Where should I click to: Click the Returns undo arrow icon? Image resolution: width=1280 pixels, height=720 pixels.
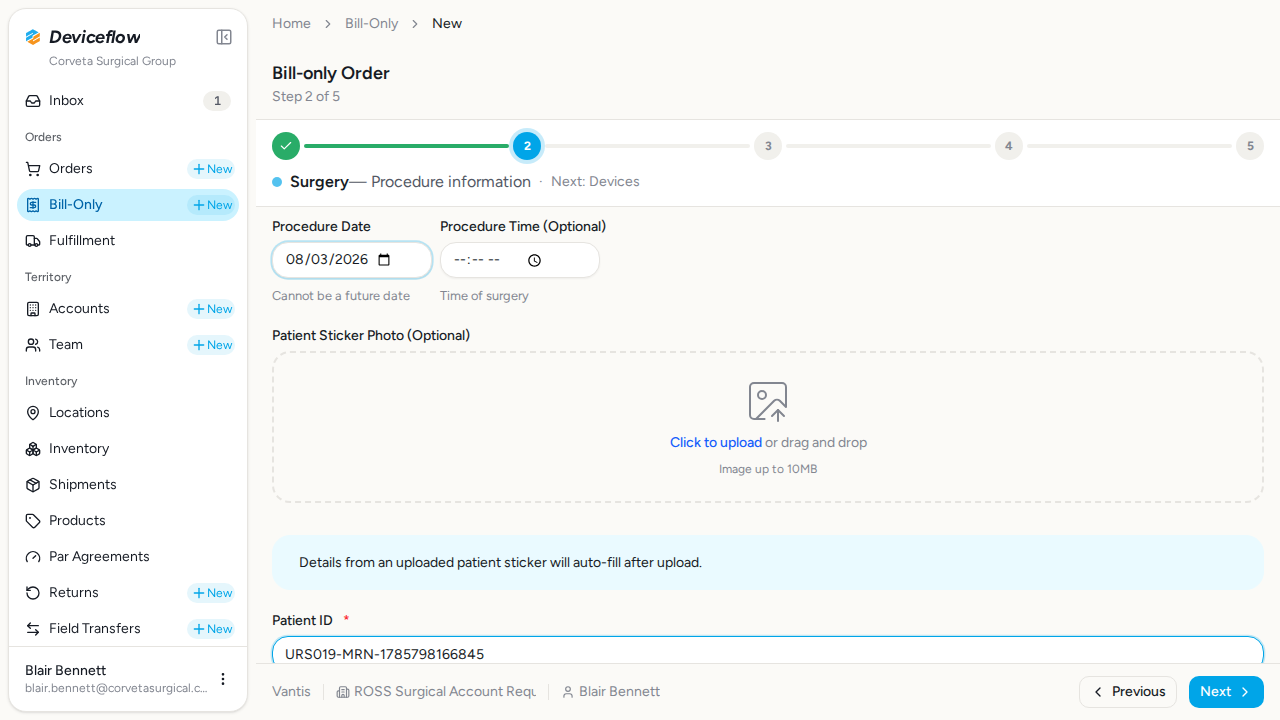(33, 593)
